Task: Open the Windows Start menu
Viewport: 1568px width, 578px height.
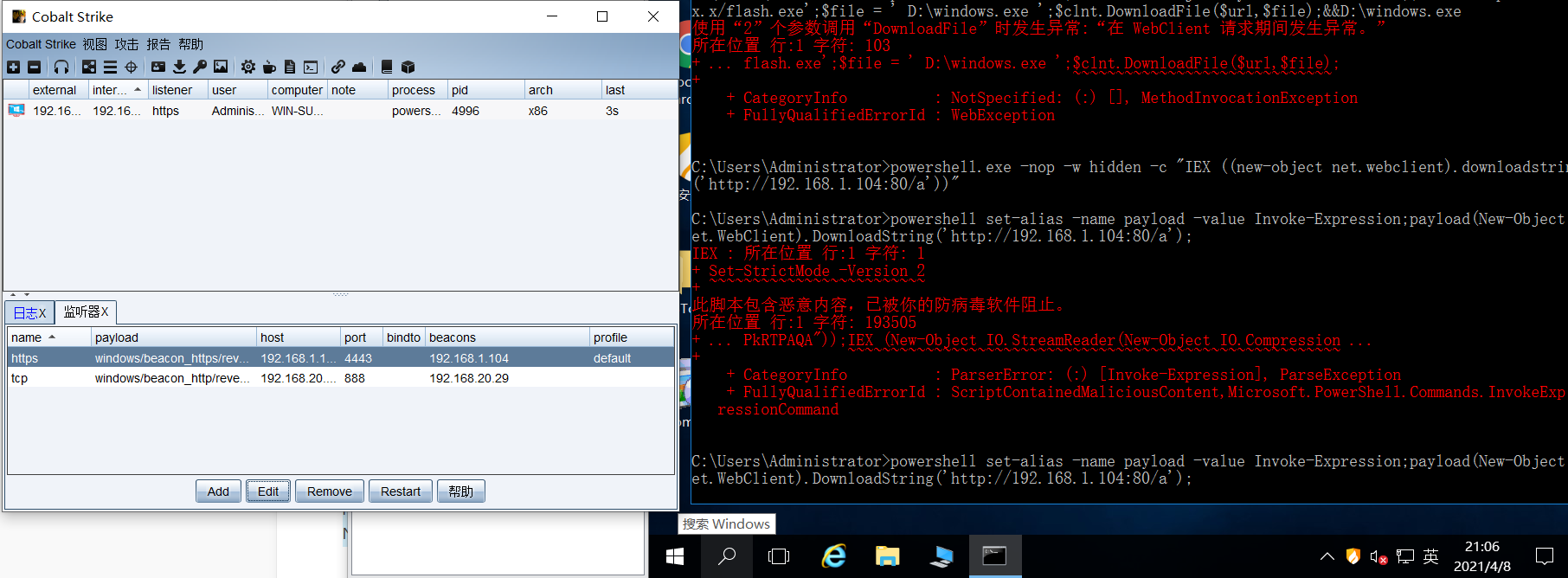Action: [675, 556]
